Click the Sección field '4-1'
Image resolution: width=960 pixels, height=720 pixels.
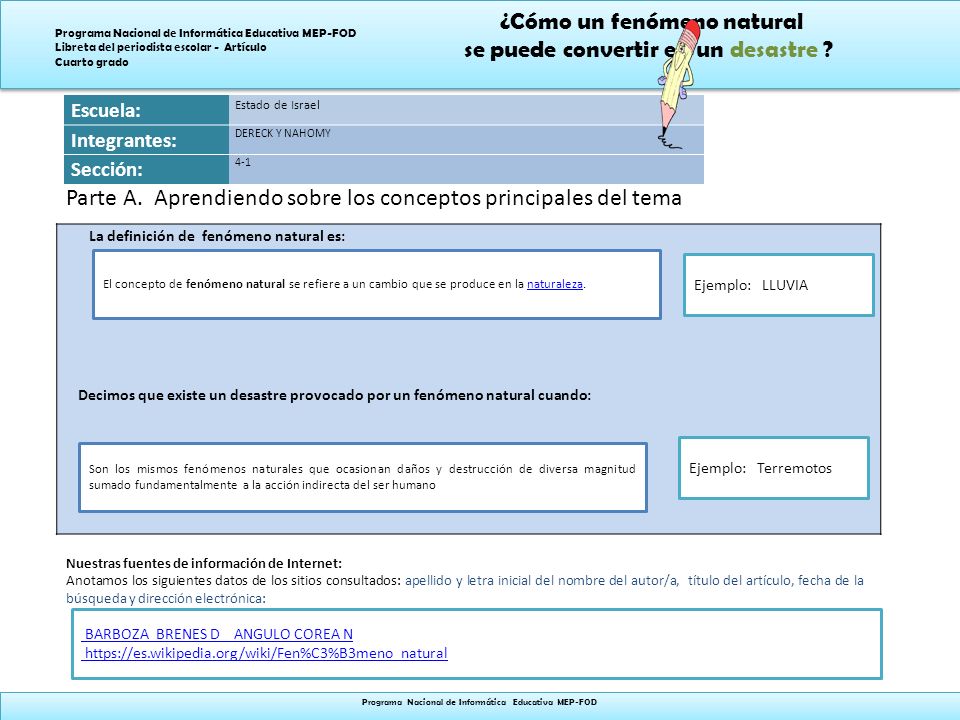(x=466, y=169)
